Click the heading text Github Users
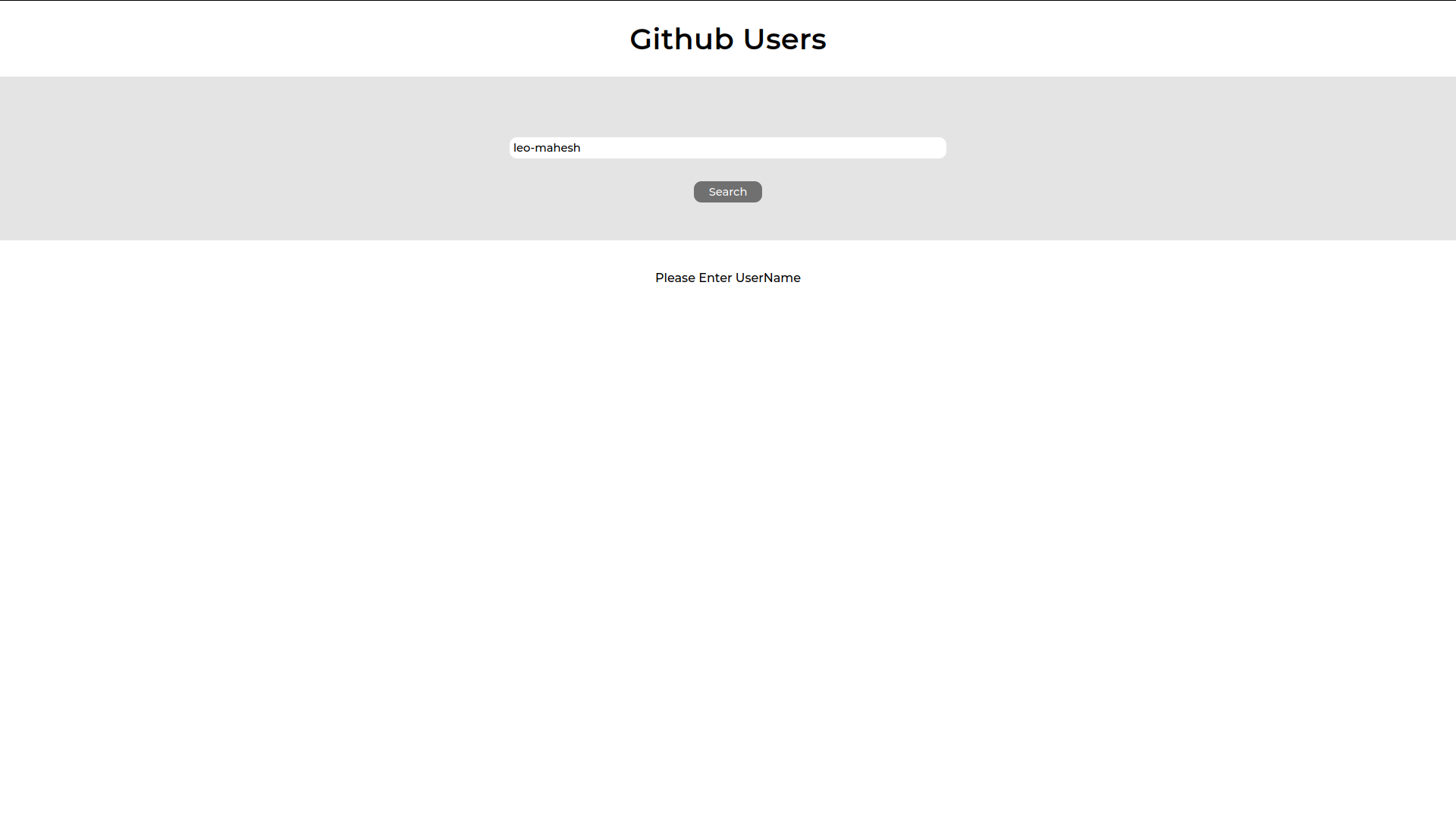The height and width of the screenshot is (819, 1456). [x=727, y=39]
